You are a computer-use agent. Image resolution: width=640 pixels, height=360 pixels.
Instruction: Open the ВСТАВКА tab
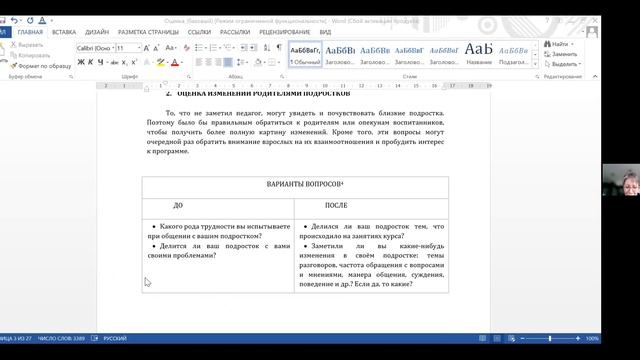tap(64, 32)
